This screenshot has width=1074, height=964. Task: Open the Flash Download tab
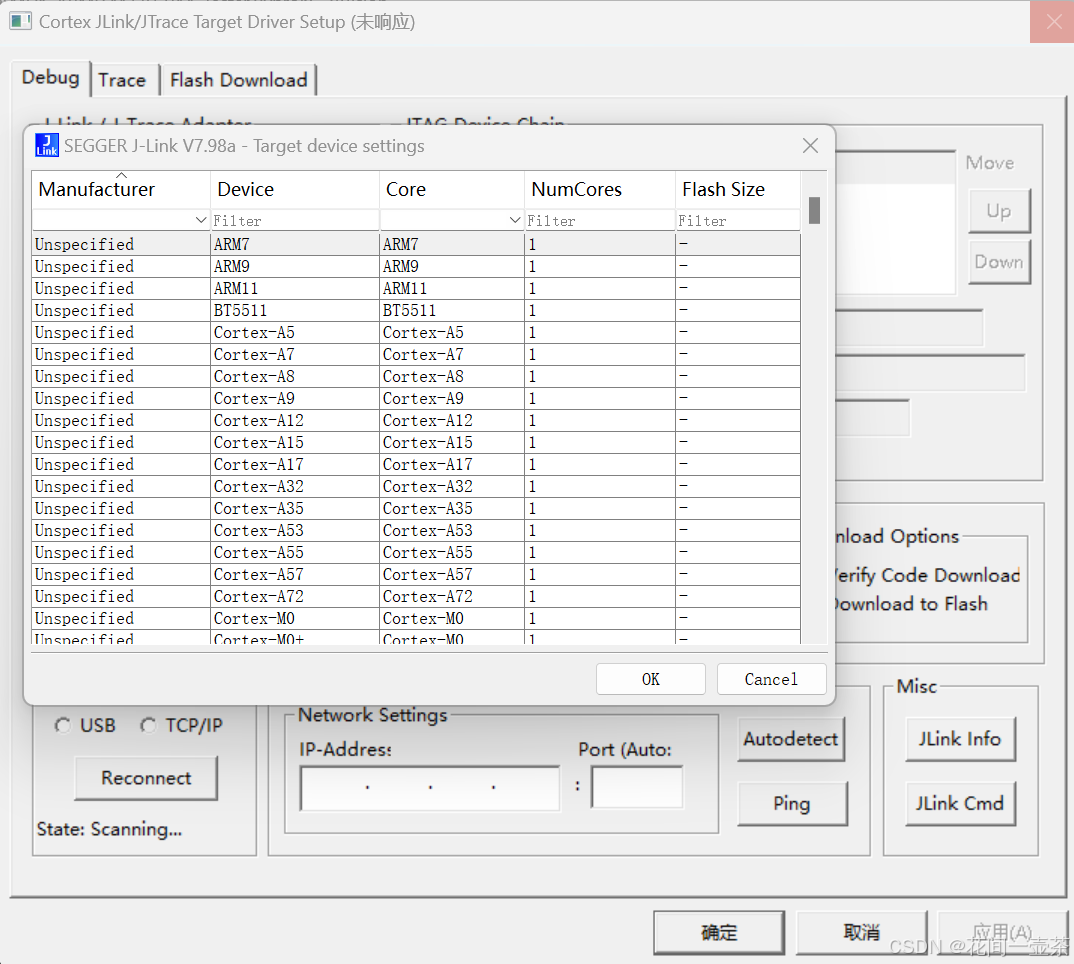click(x=238, y=80)
